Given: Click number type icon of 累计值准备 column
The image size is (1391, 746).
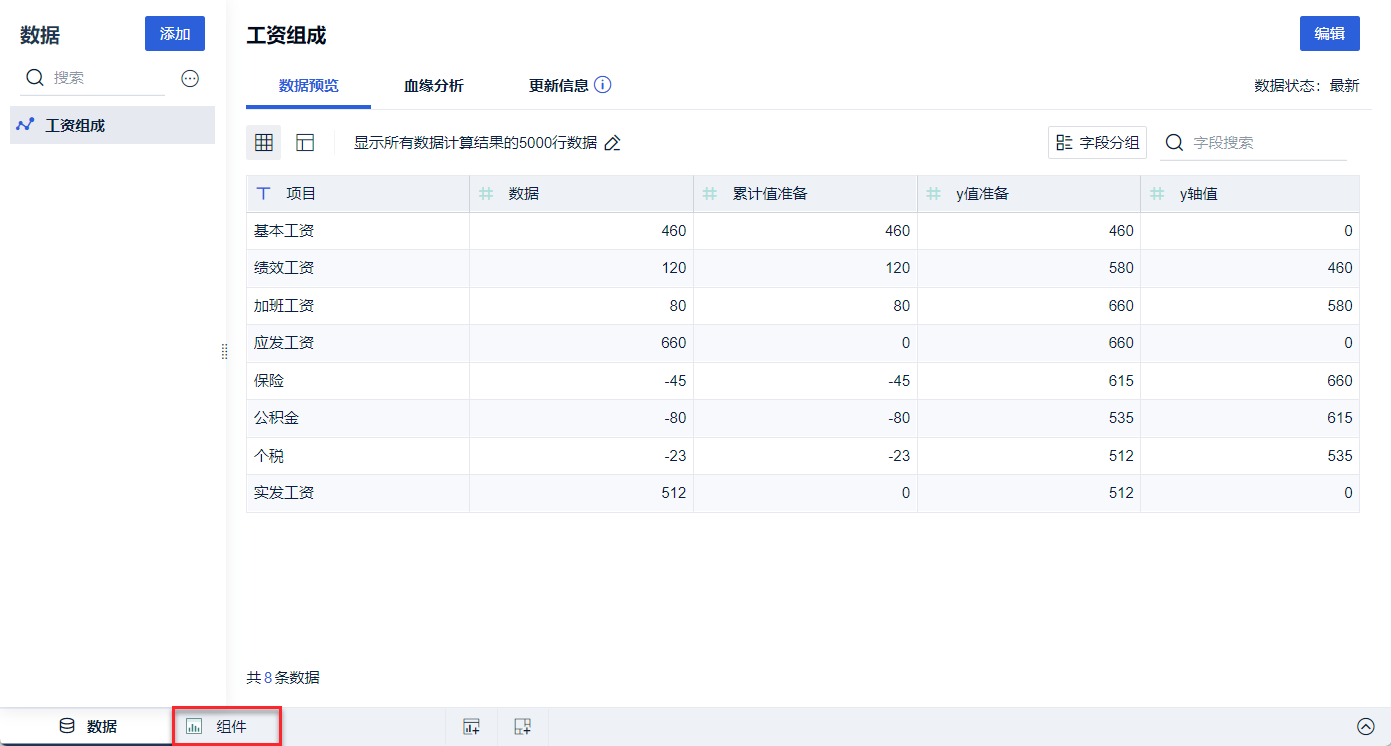Looking at the screenshot, I should tap(710, 194).
